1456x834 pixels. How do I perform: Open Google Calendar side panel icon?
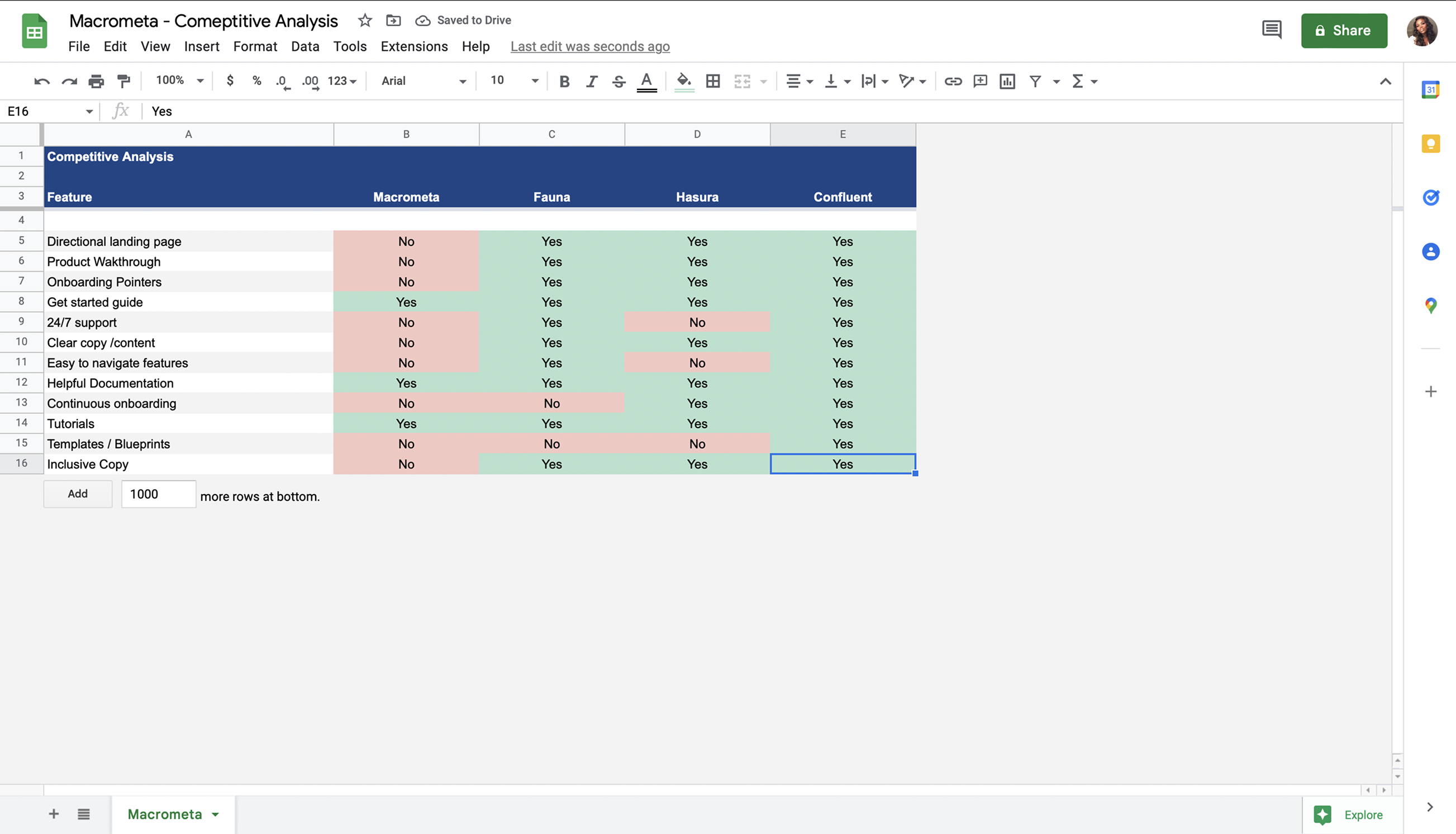[x=1430, y=89]
